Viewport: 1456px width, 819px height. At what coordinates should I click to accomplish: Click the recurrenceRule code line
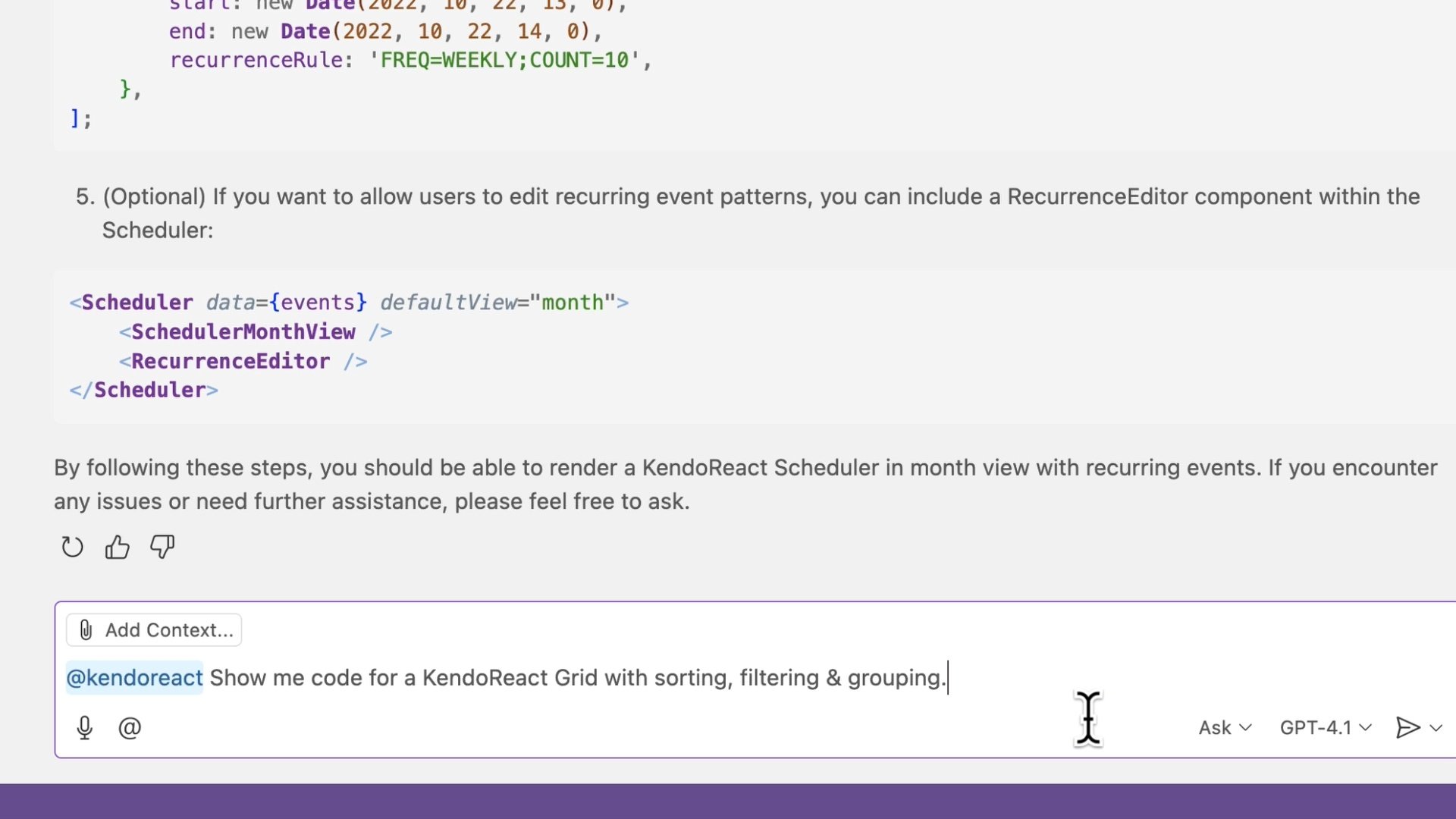[410, 60]
